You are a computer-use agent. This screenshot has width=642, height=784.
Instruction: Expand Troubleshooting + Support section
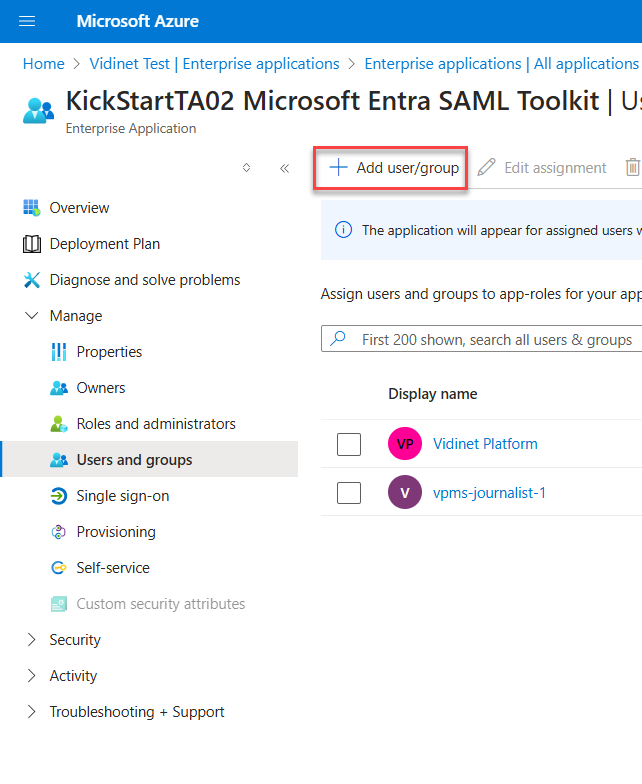[x=31, y=712]
